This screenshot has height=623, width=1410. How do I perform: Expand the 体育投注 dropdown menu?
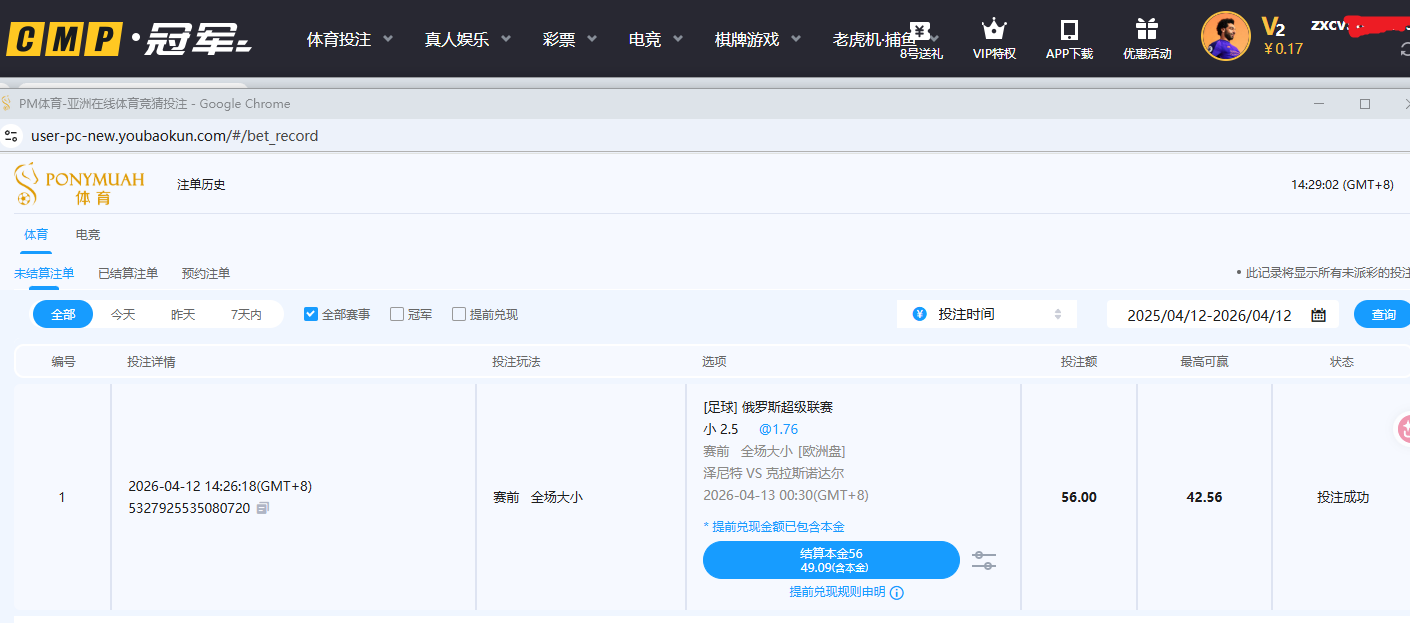point(349,39)
